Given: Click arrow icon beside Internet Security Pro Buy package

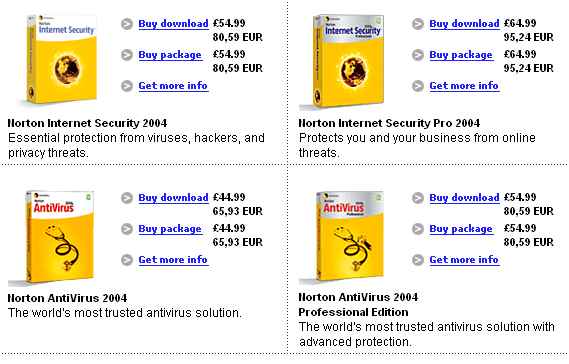Looking at the screenshot, I should pos(418,55).
